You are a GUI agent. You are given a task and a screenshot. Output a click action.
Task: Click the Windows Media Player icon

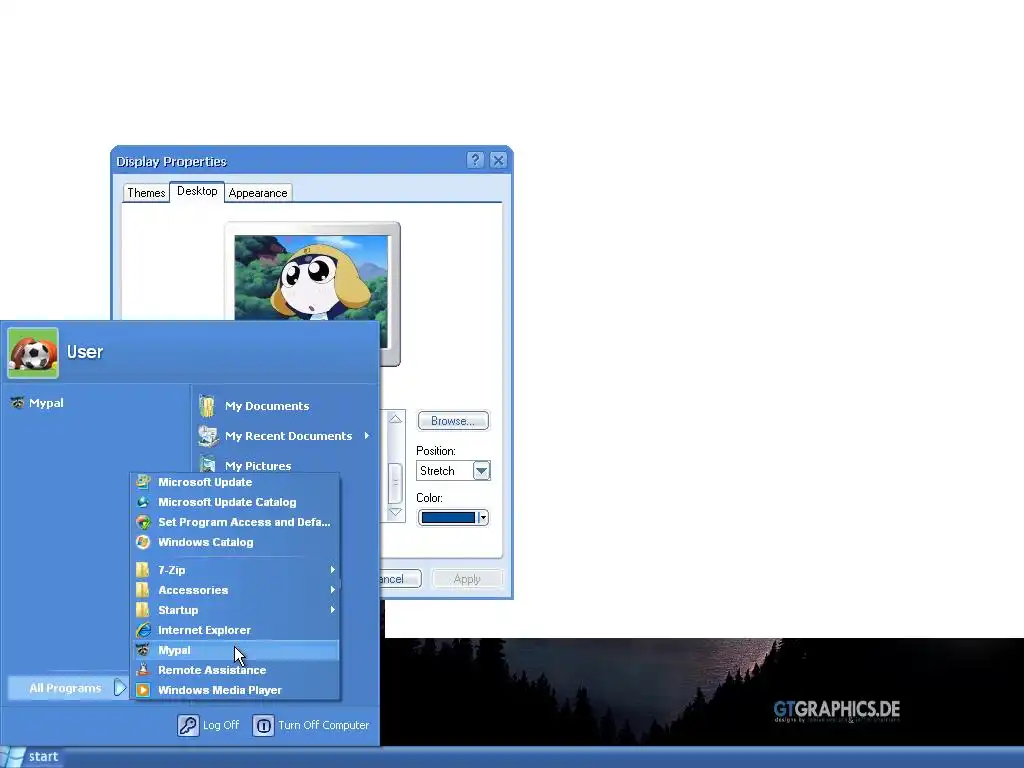[143, 690]
